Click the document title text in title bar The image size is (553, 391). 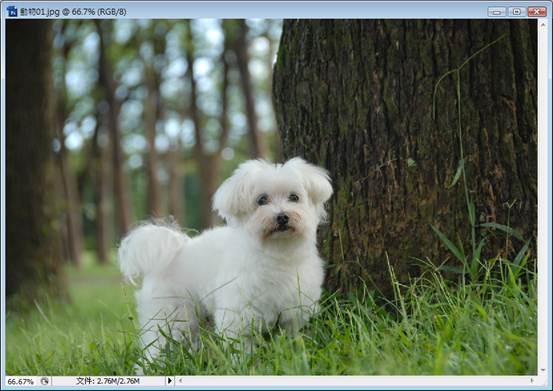[x=73, y=12]
